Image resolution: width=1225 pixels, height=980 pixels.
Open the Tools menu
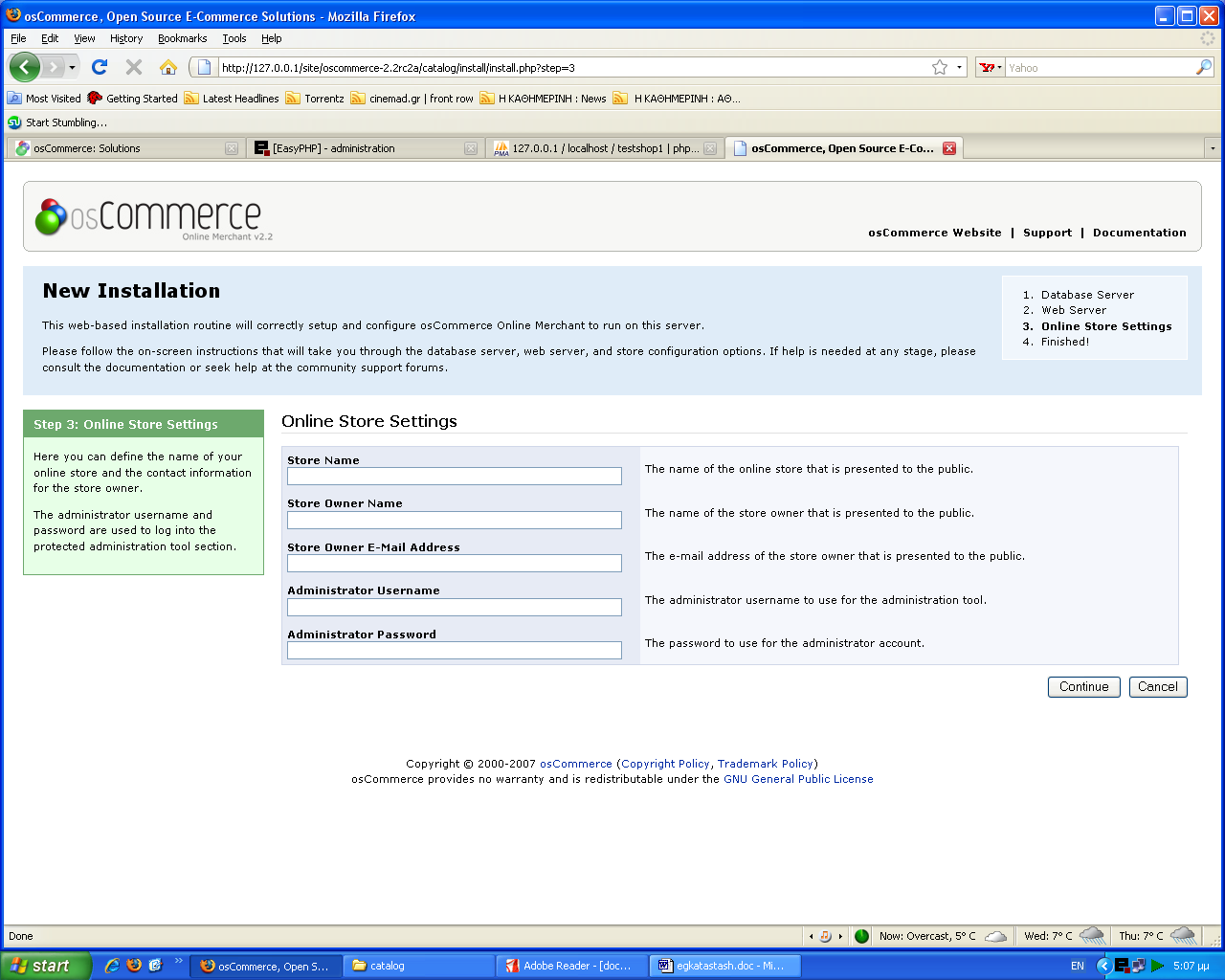[x=234, y=38]
